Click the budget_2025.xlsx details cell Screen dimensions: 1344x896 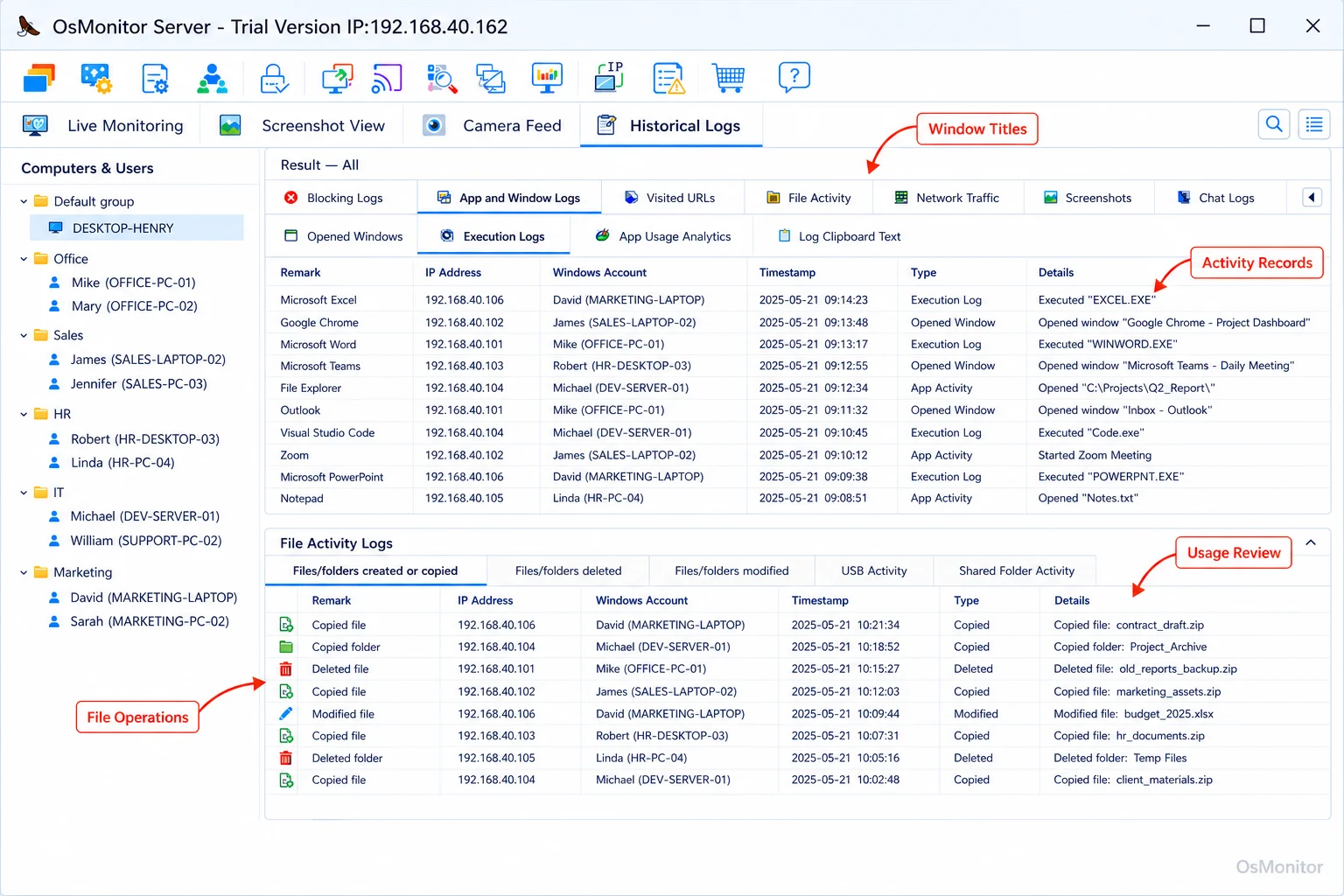[x=1133, y=714]
